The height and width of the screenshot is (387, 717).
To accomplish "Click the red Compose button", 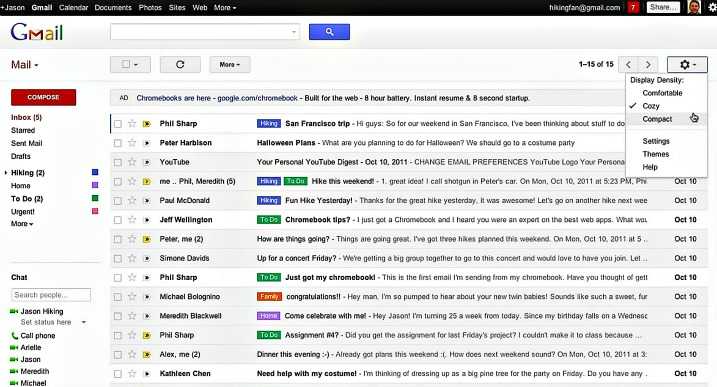I will 43,97.
